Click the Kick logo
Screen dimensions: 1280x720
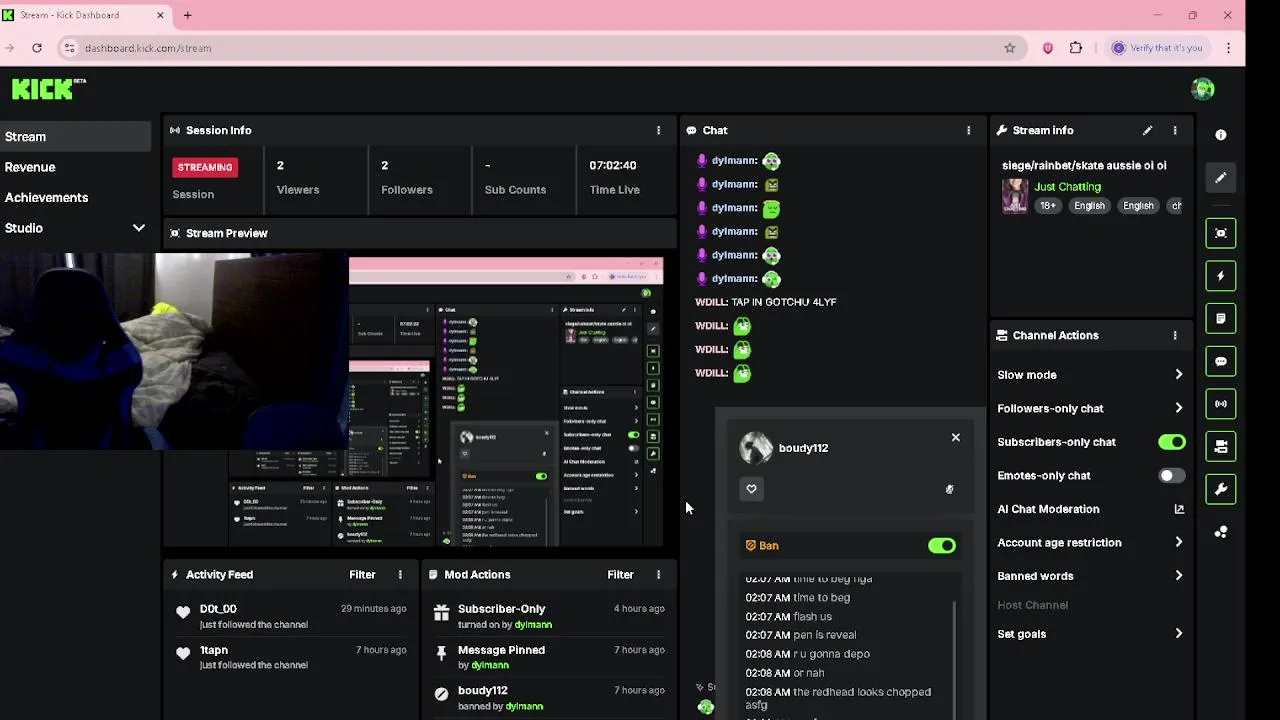point(48,89)
